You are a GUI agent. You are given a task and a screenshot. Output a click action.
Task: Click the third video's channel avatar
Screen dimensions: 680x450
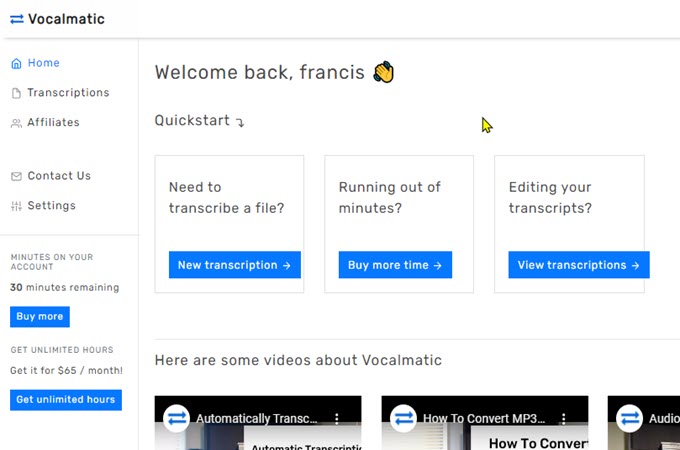point(630,418)
